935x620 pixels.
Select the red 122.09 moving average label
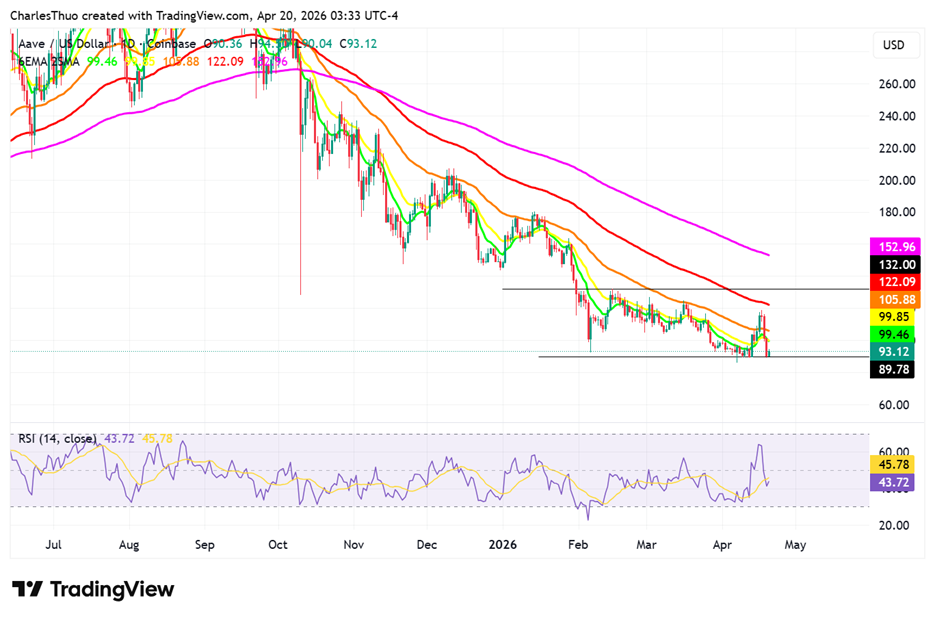pos(897,283)
